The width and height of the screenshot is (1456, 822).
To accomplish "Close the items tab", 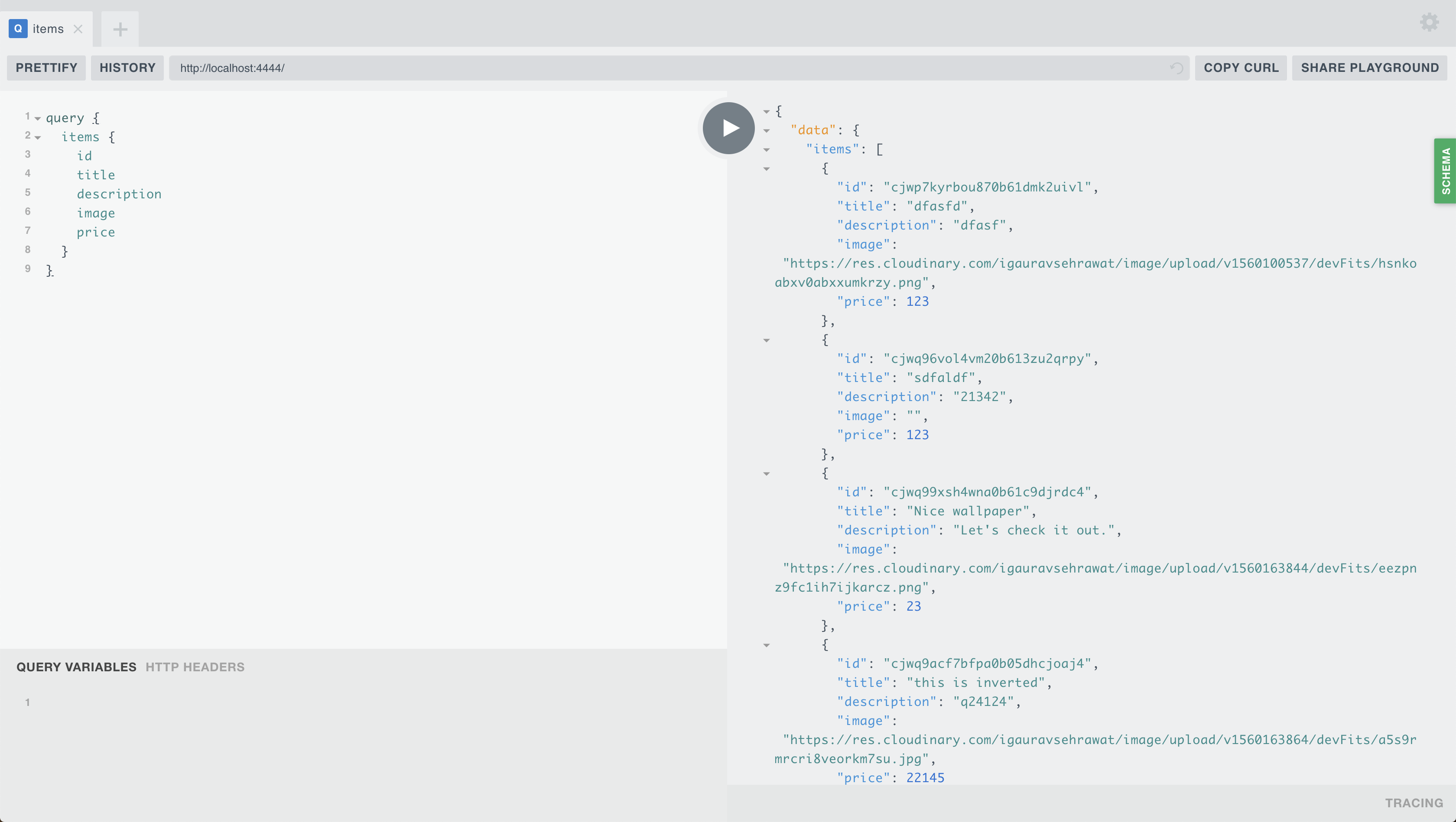I will coord(78,29).
